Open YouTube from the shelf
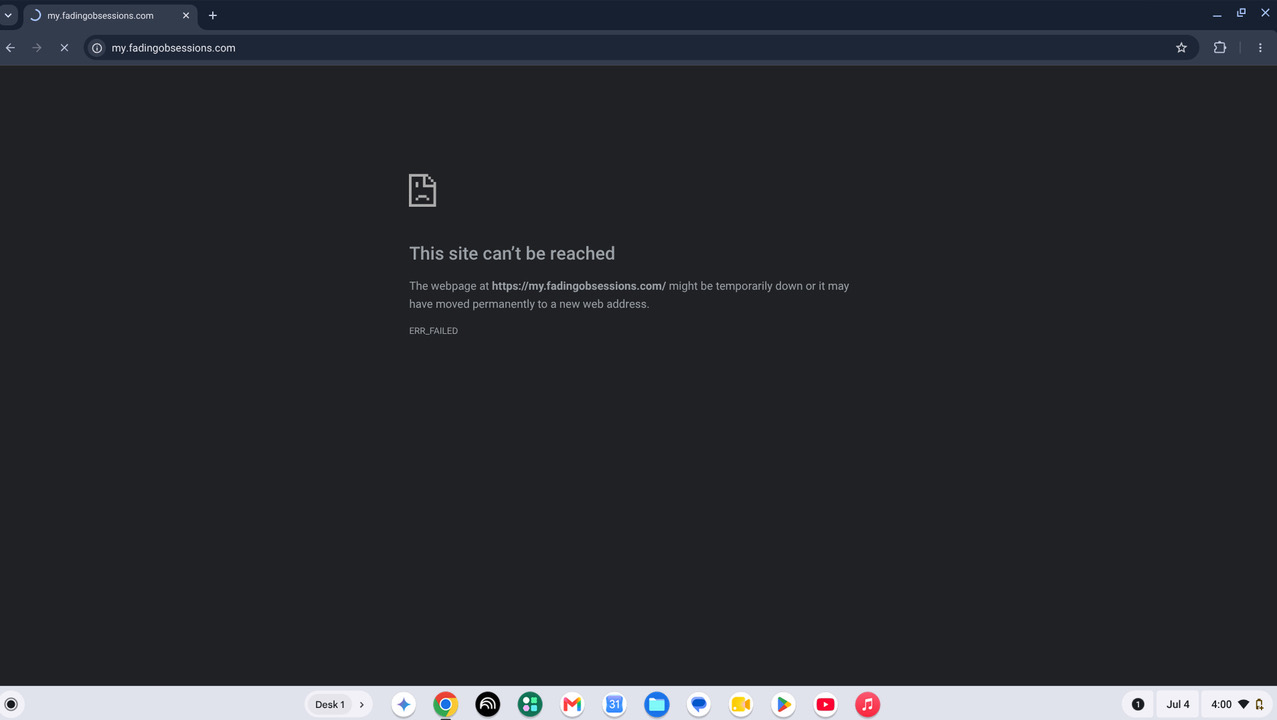This screenshot has height=720, width=1277. point(825,704)
